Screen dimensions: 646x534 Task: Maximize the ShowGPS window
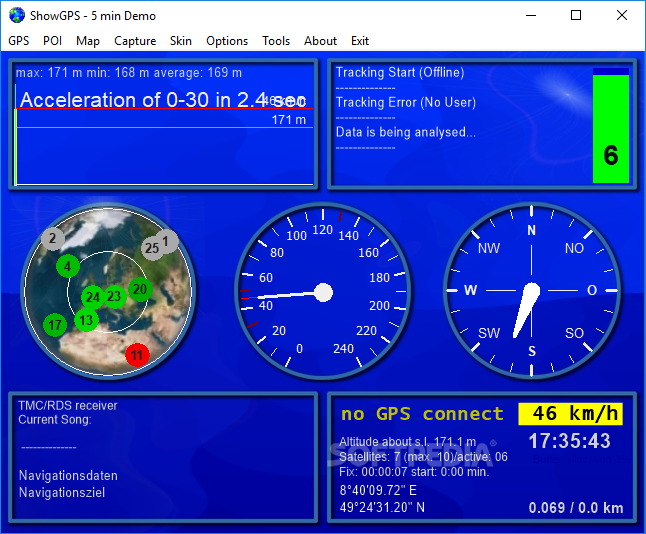(576, 15)
